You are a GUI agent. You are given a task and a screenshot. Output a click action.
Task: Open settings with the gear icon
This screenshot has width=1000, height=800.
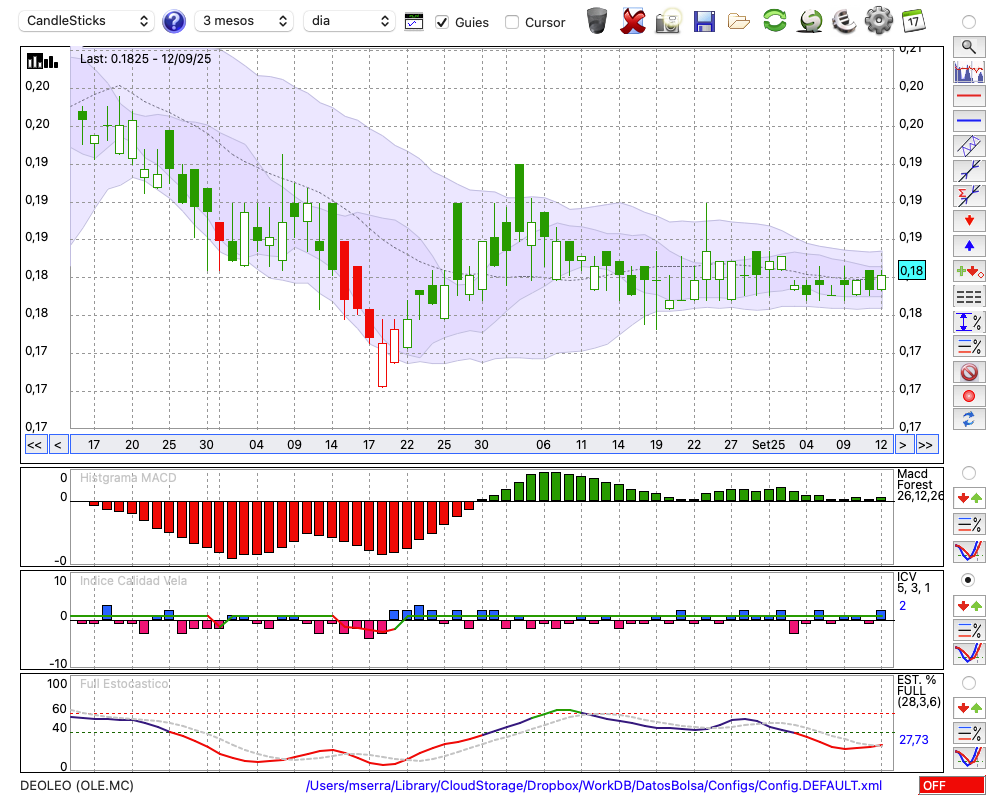coord(878,21)
